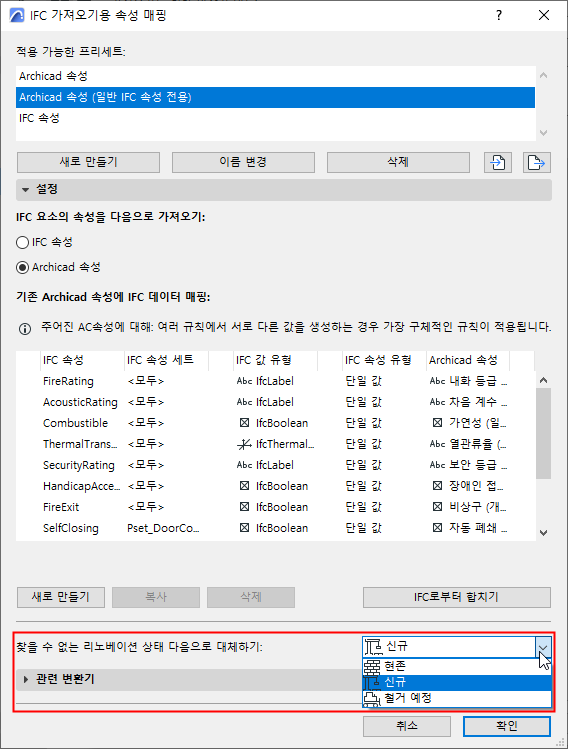Image resolution: width=568 pixels, height=749 pixels.
Task: Collapse the 설정 section
Action: click(25, 190)
